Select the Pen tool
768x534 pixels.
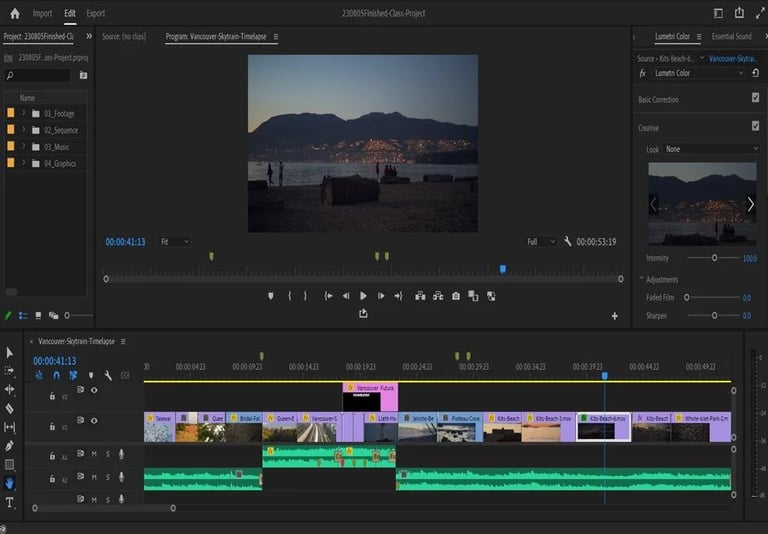(10, 446)
